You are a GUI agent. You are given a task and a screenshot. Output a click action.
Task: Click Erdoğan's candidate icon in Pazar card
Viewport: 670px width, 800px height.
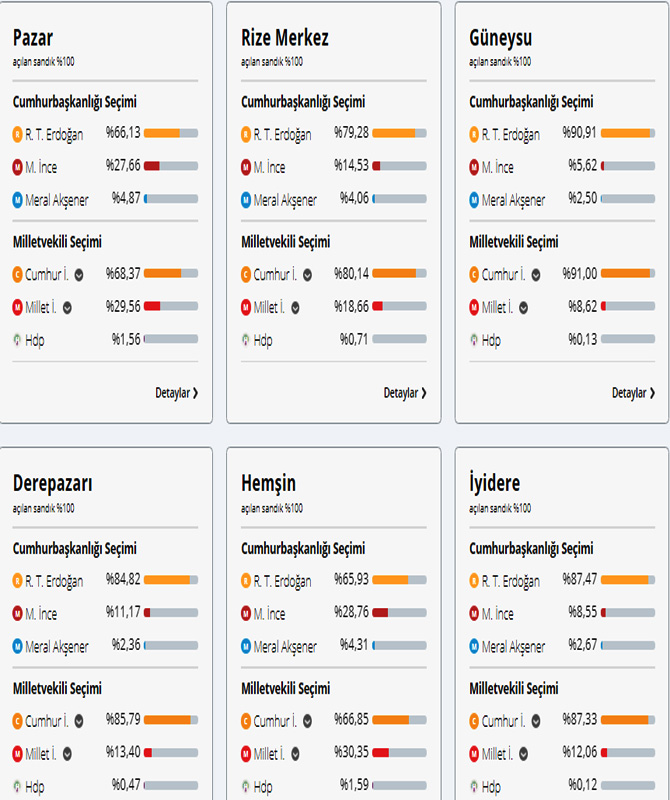(18, 134)
